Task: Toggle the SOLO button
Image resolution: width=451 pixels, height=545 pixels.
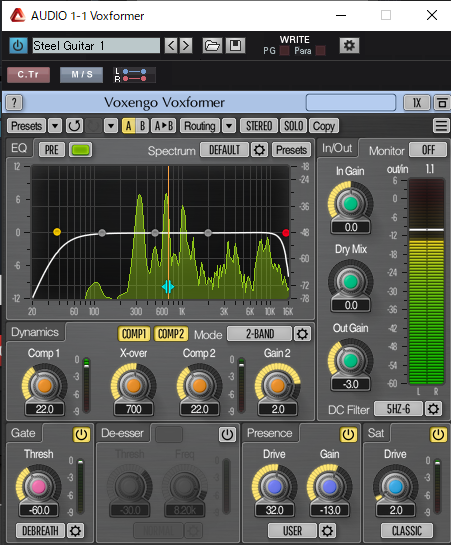Action: (294, 126)
